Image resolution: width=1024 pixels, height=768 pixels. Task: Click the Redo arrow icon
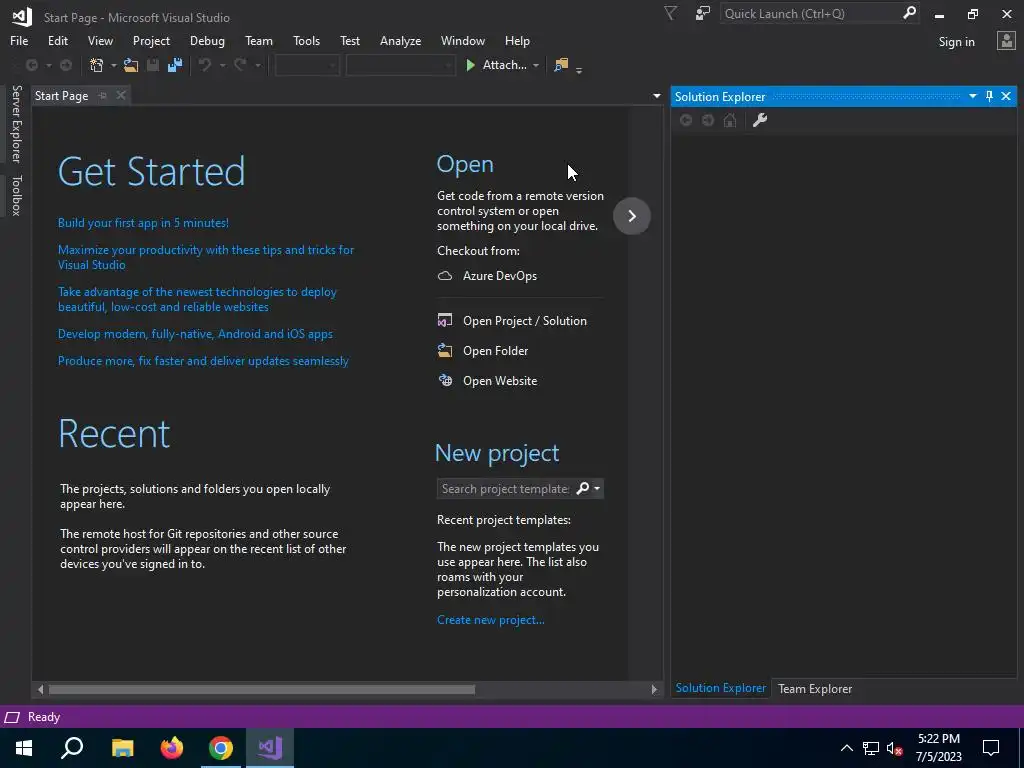tap(240, 65)
